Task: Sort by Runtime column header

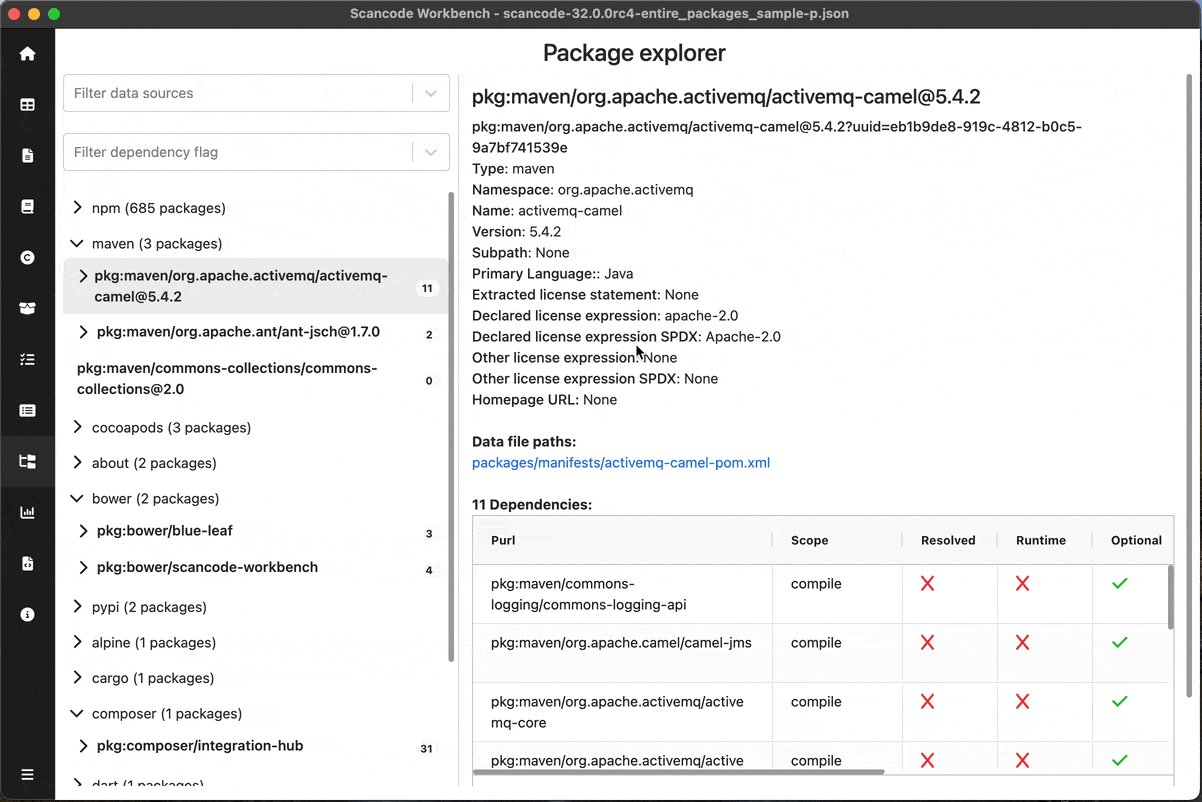Action: click(x=1041, y=540)
